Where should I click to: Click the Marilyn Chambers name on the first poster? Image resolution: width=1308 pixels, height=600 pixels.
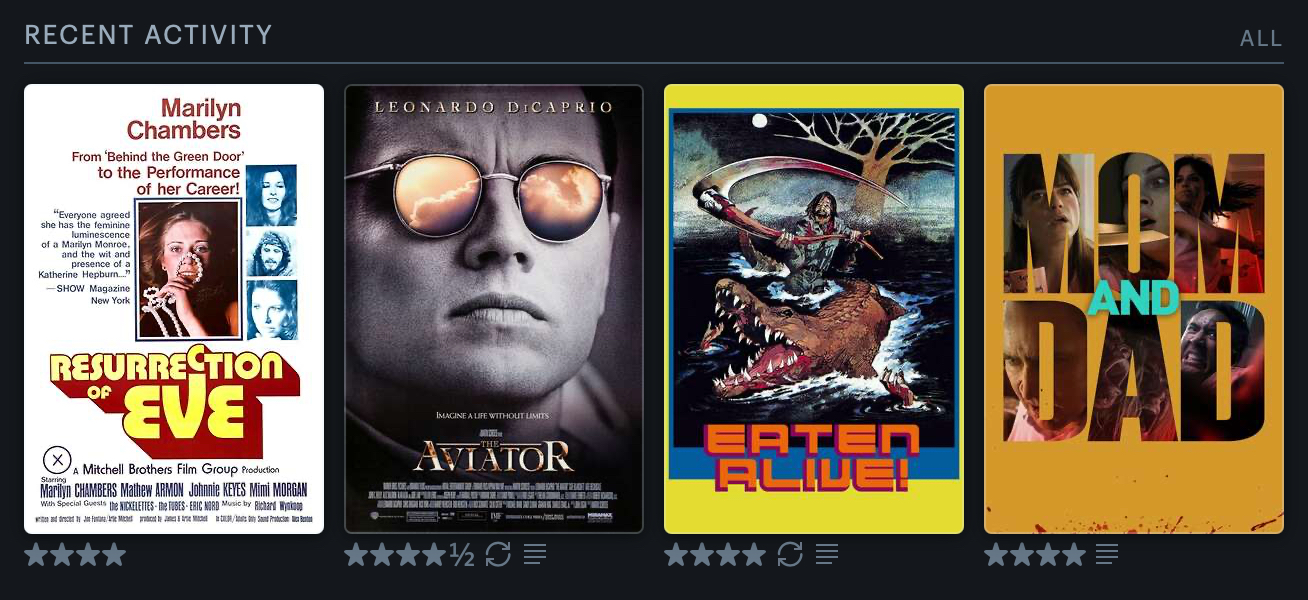tap(184, 119)
